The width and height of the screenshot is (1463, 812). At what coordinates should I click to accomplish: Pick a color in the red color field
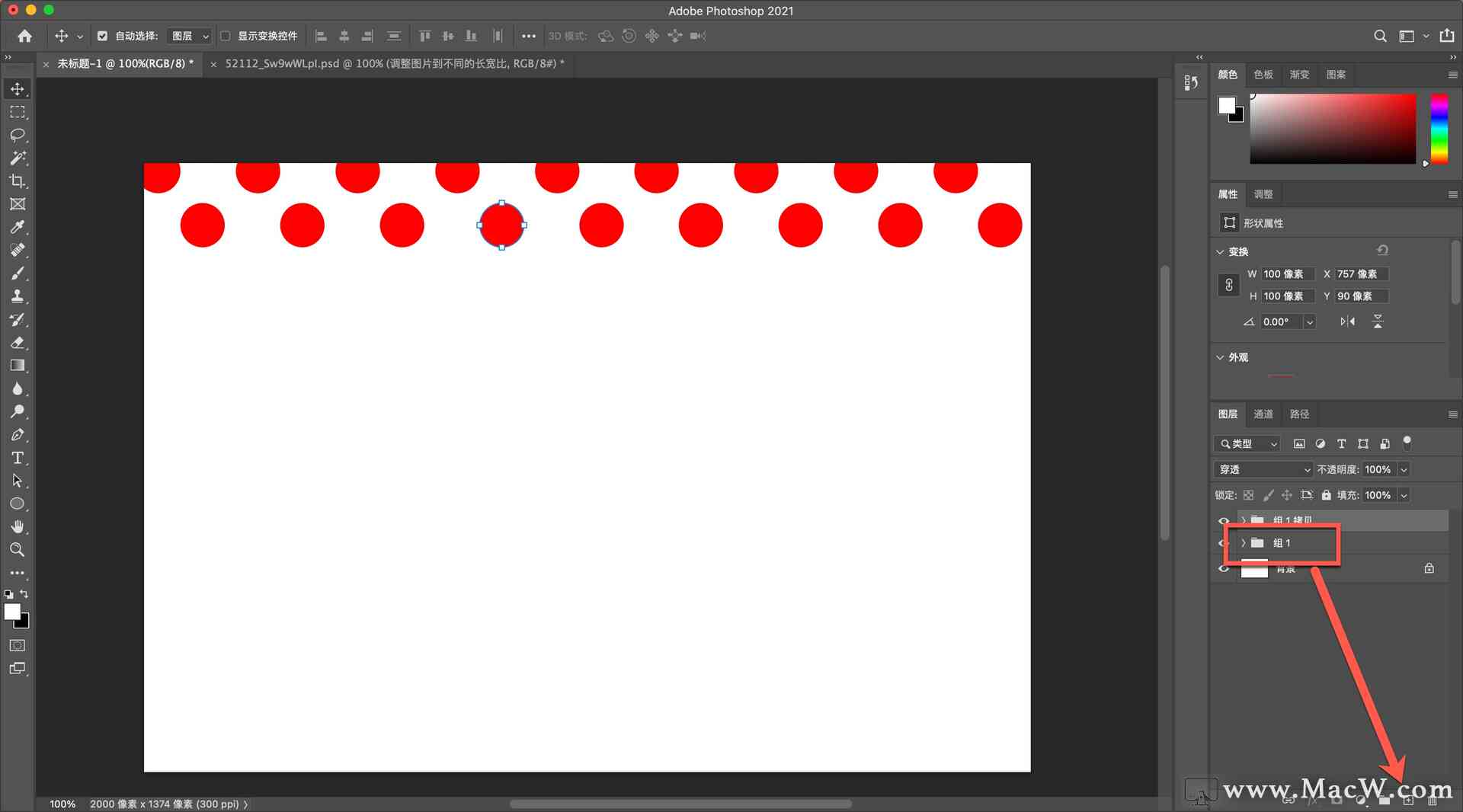click(x=1333, y=128)
